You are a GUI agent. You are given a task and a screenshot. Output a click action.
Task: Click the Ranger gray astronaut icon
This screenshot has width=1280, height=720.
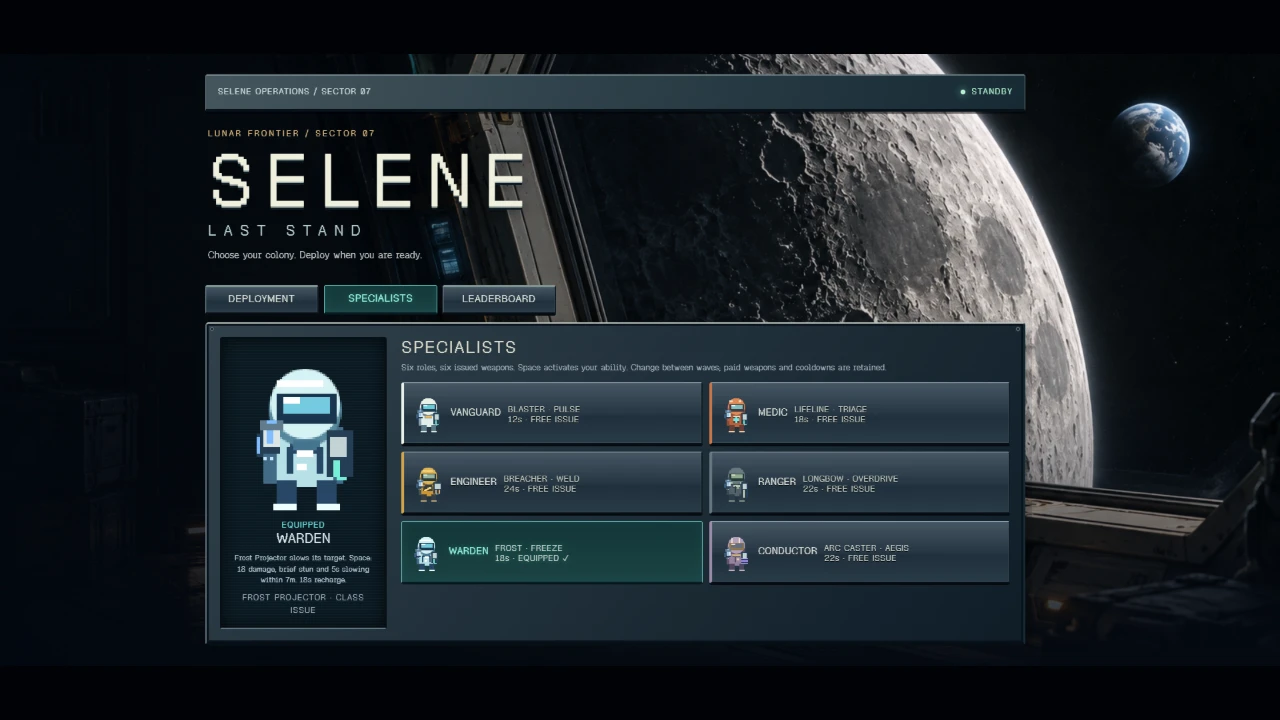click(736, 484)
